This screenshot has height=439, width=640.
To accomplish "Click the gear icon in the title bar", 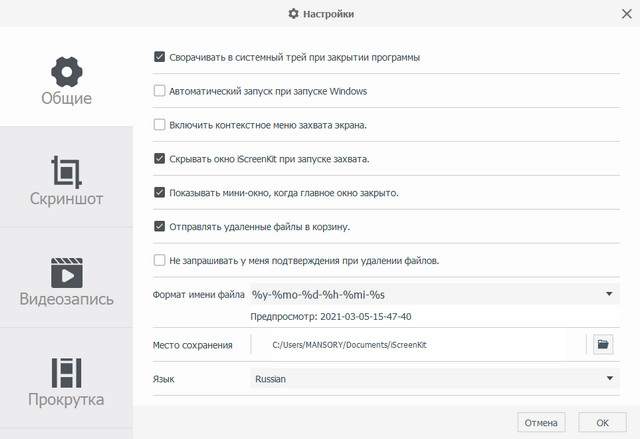I will (x=293, y=14).
